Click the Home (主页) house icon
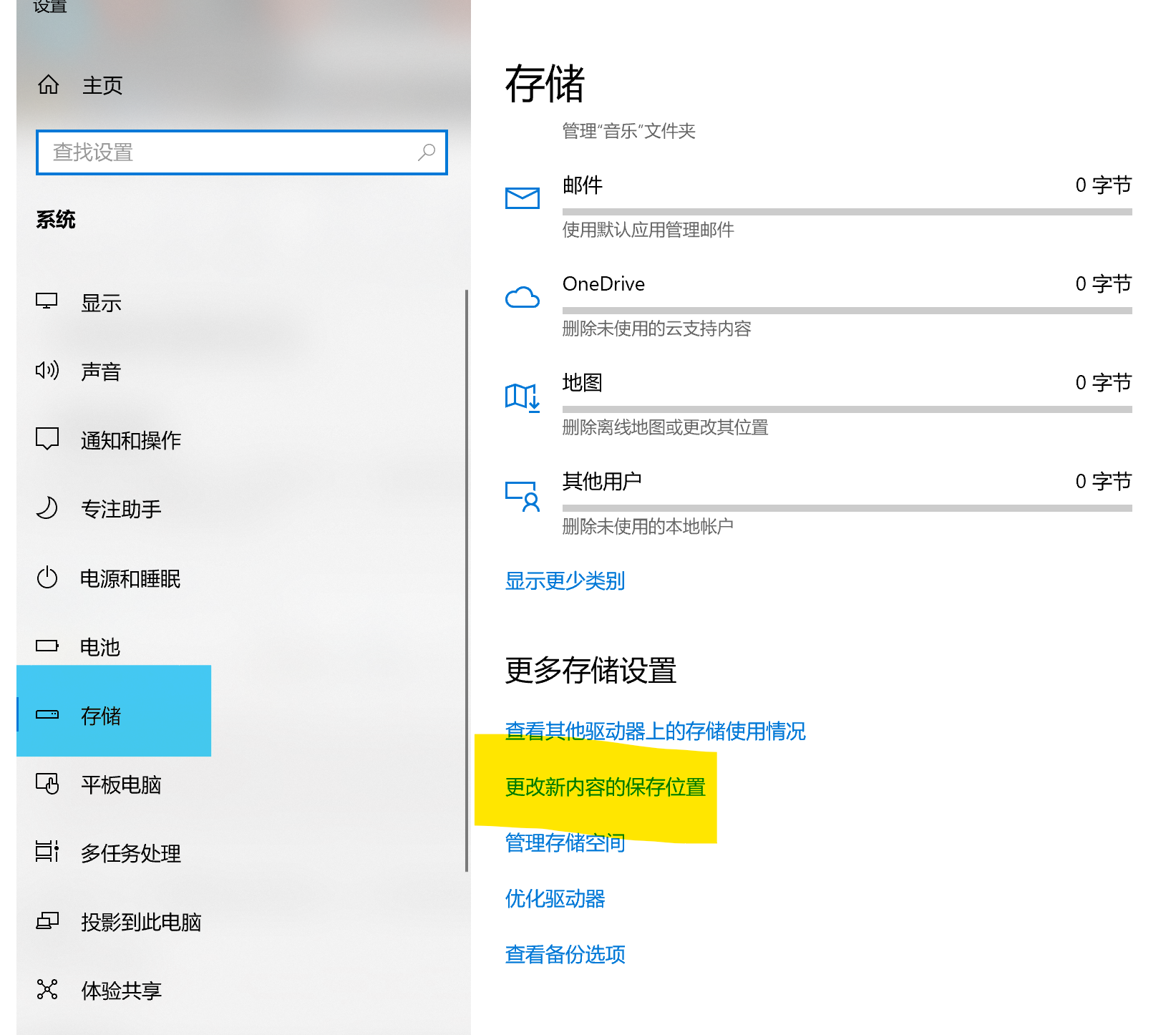1176x1035 pixels. pos(49,85)
